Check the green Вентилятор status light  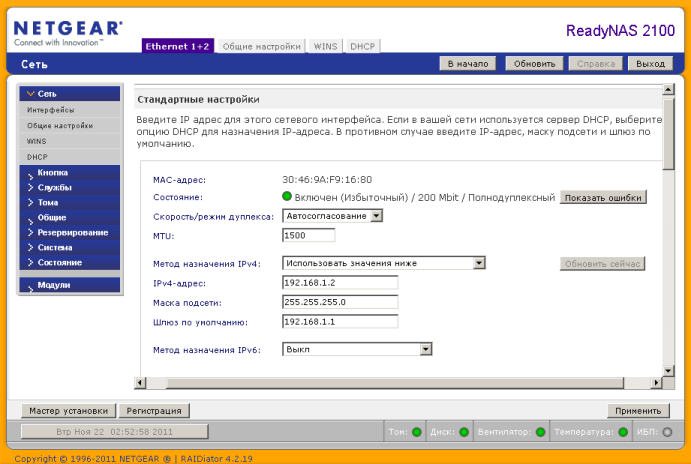tap(540, 432)
